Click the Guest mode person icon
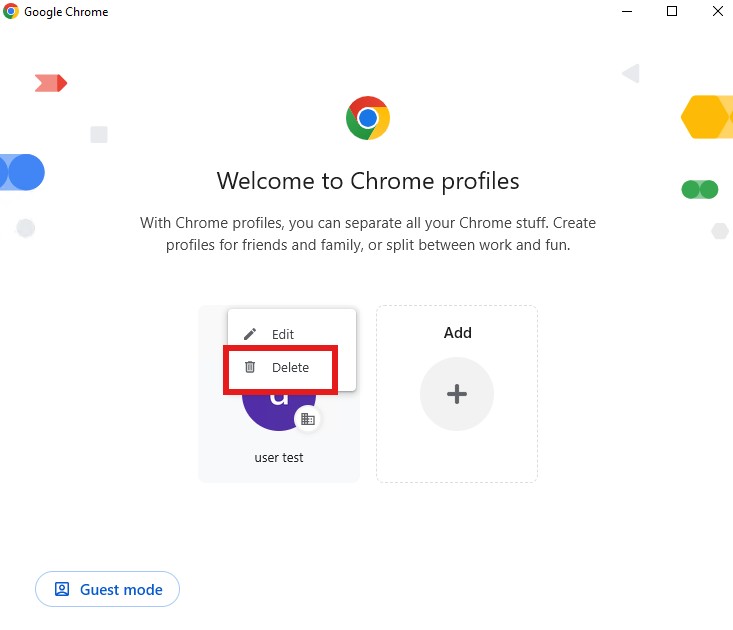This screenshot has height=630, width=733. point(62,589)
